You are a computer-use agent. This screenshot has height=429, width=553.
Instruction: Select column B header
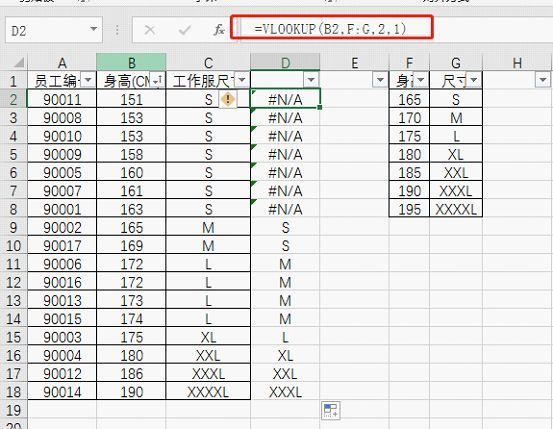131,62
